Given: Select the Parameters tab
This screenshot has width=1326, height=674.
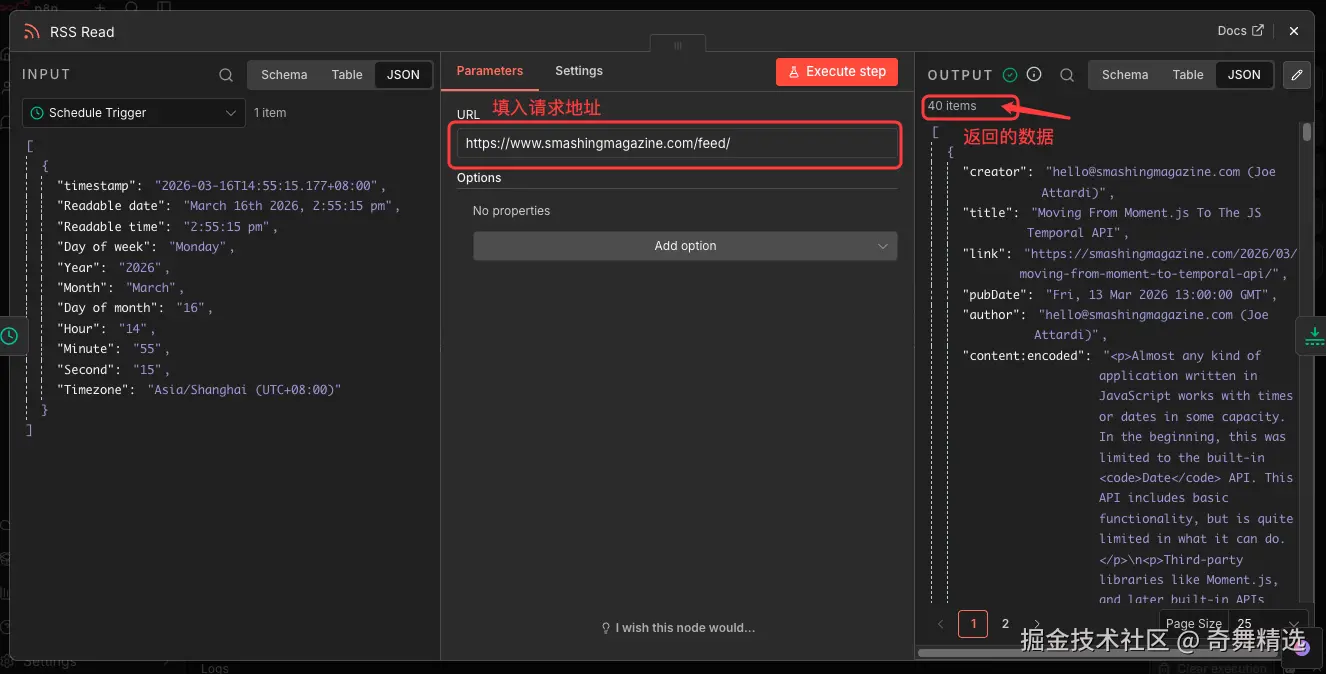Looking at the screenshot, I should pyautogui.click(x=490, y=71).
